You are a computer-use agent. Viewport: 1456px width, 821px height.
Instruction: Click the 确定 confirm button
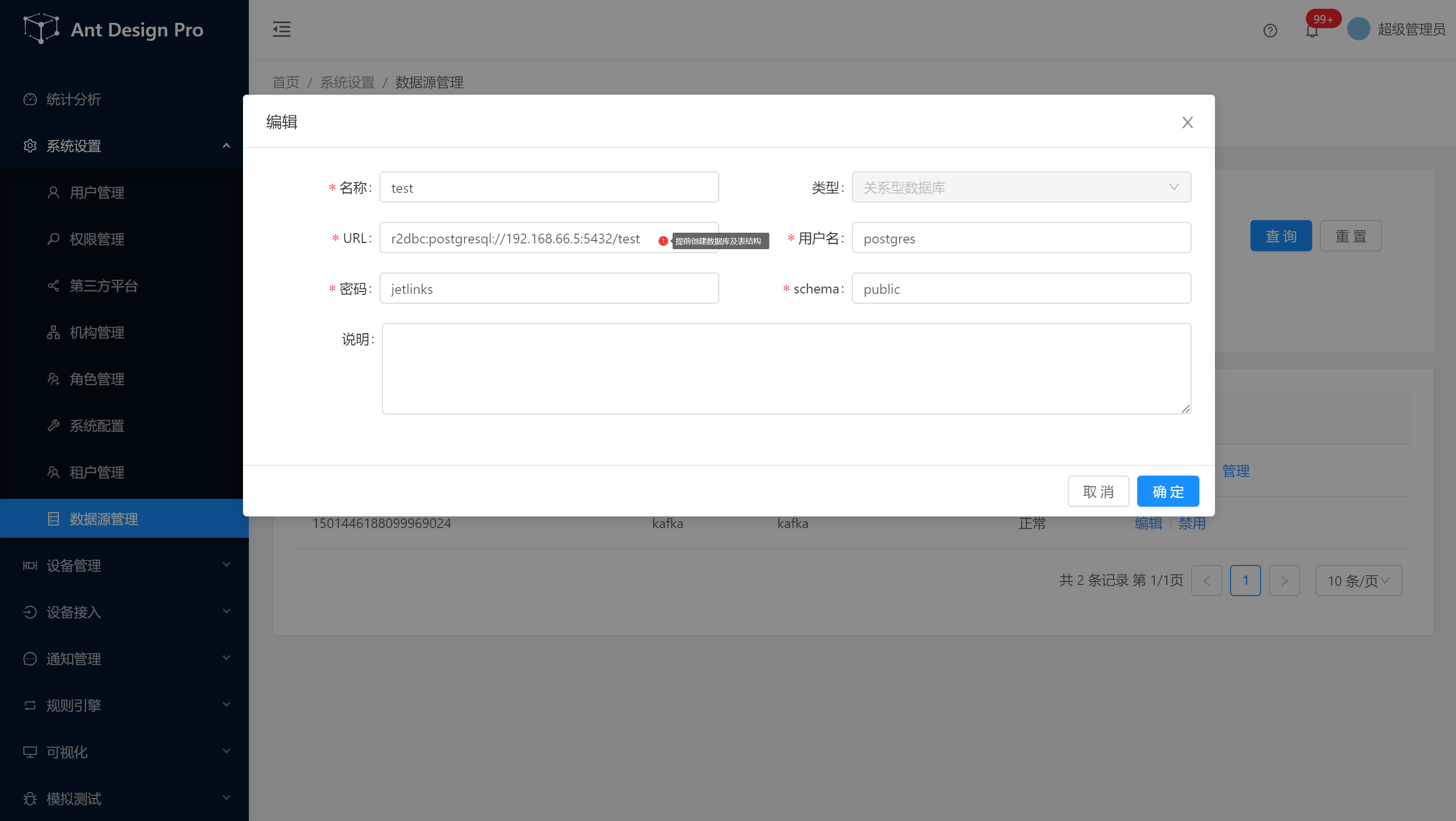1168,492
